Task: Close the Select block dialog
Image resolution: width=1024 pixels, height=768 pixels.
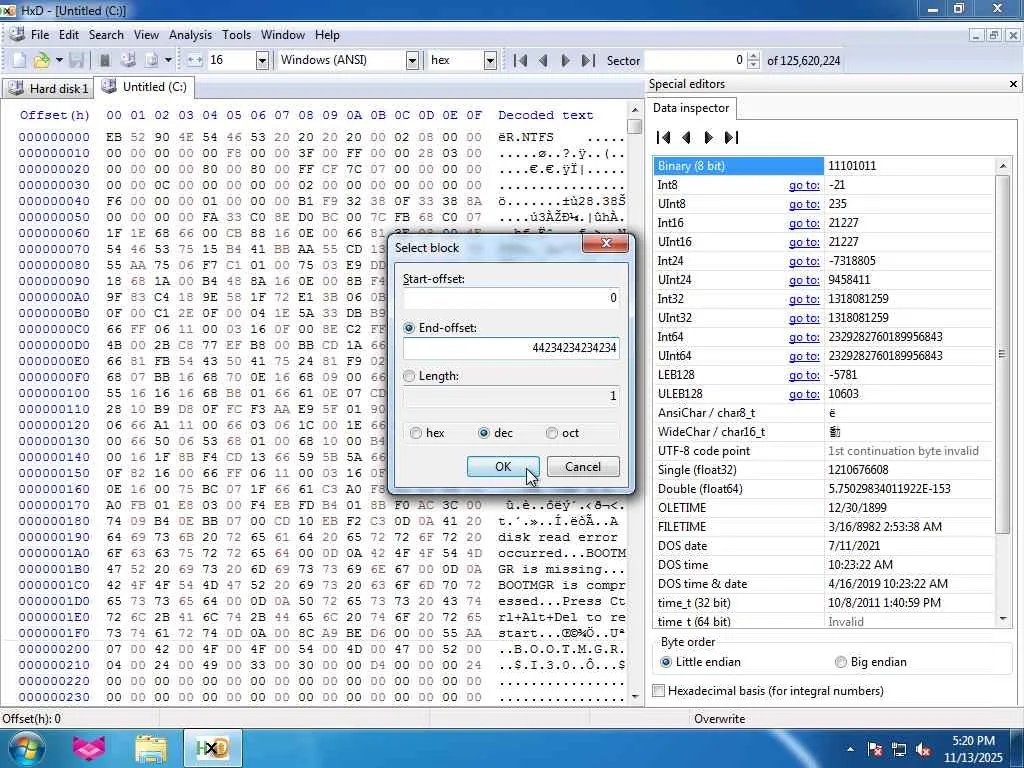Action: (605, 244)
